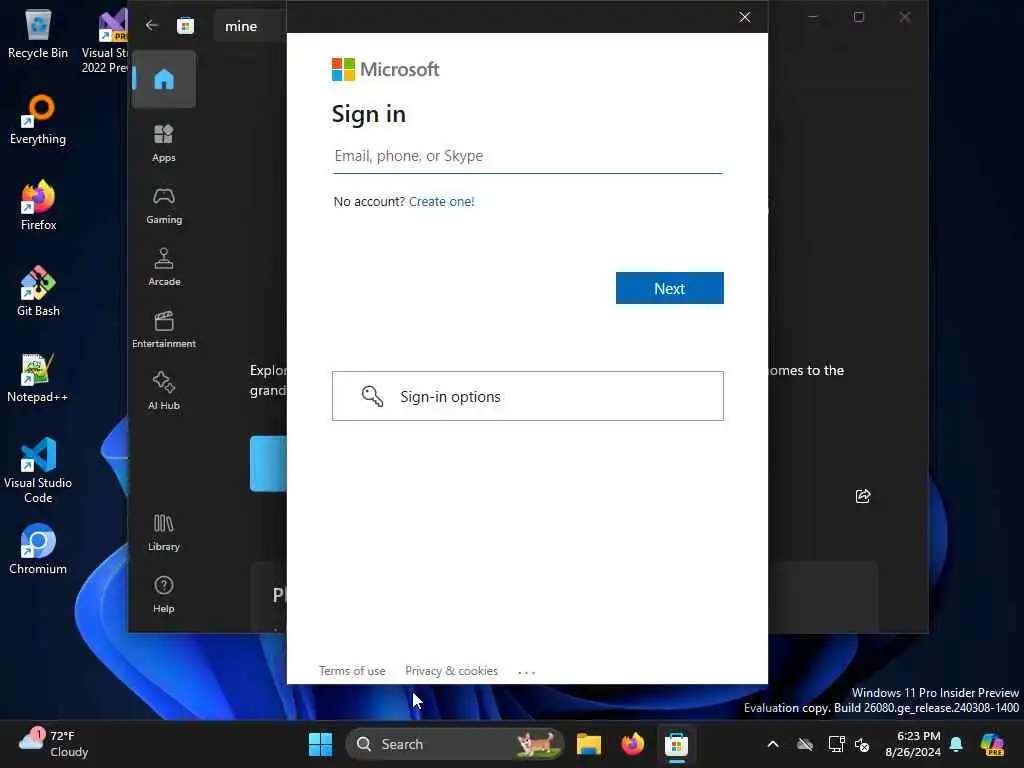Select Visual Studio Code desktop shortcut
Image resolution: width=1024 pixels, height=768 pixels.
point(38,470)
